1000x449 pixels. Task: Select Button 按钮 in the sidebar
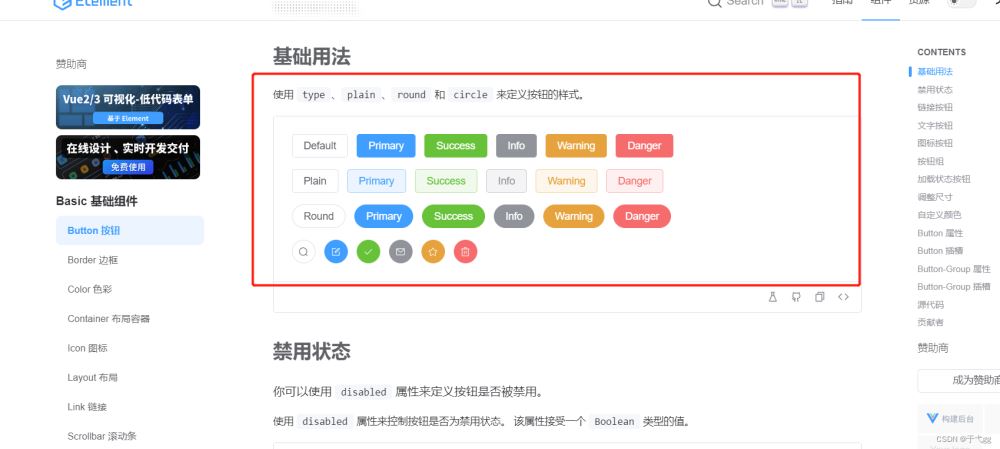(x=130, y=230)
